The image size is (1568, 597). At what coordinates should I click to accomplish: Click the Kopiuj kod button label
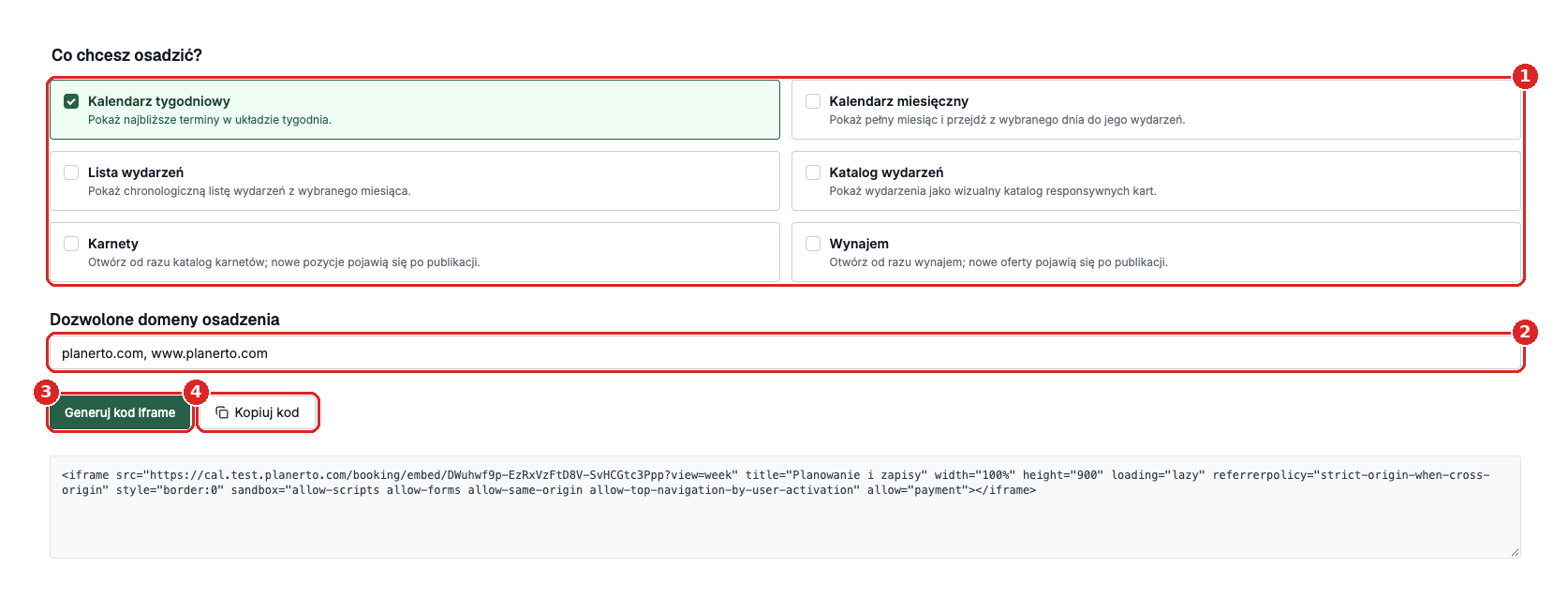[x=267, y=412]
